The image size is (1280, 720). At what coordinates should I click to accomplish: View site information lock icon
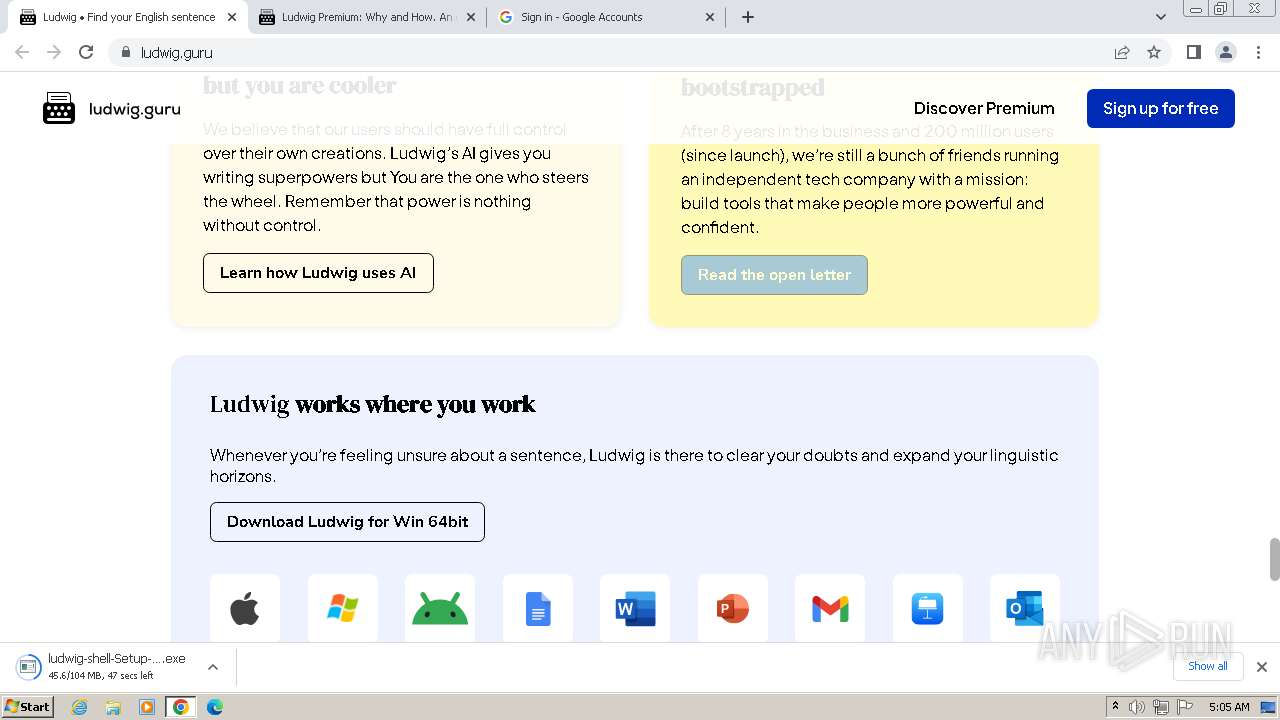[125, 52]
